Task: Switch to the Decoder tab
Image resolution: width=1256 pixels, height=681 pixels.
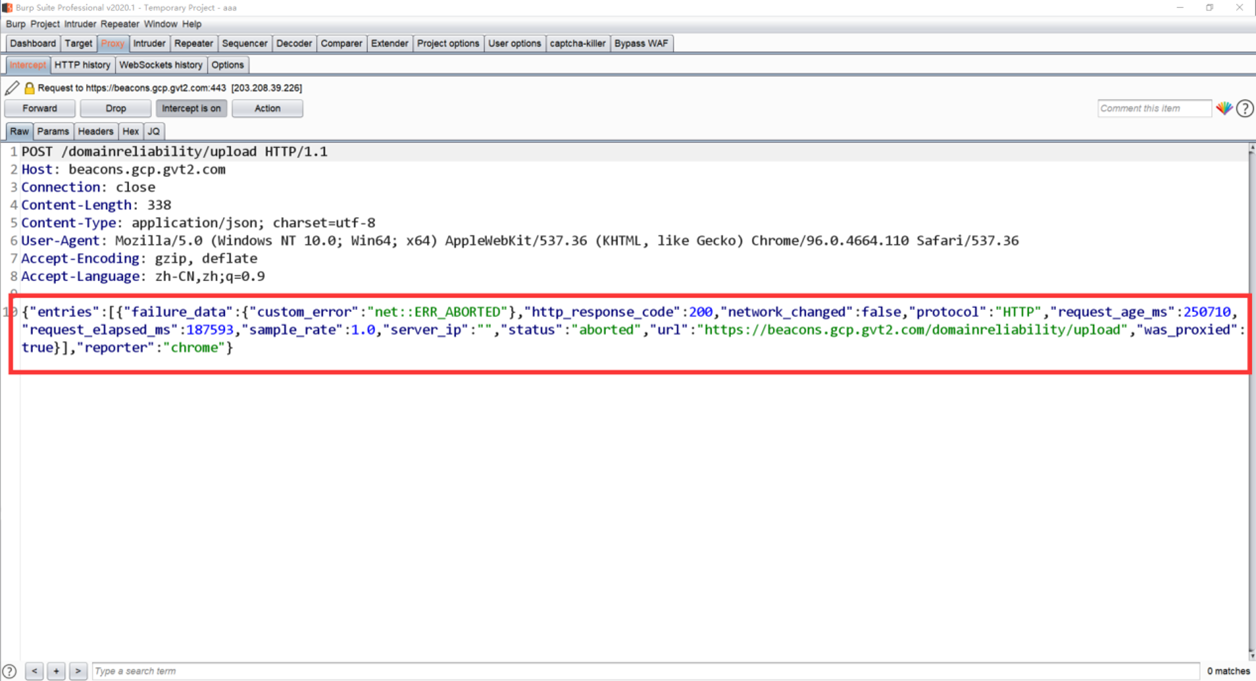Action: click(x=294, y=43)
